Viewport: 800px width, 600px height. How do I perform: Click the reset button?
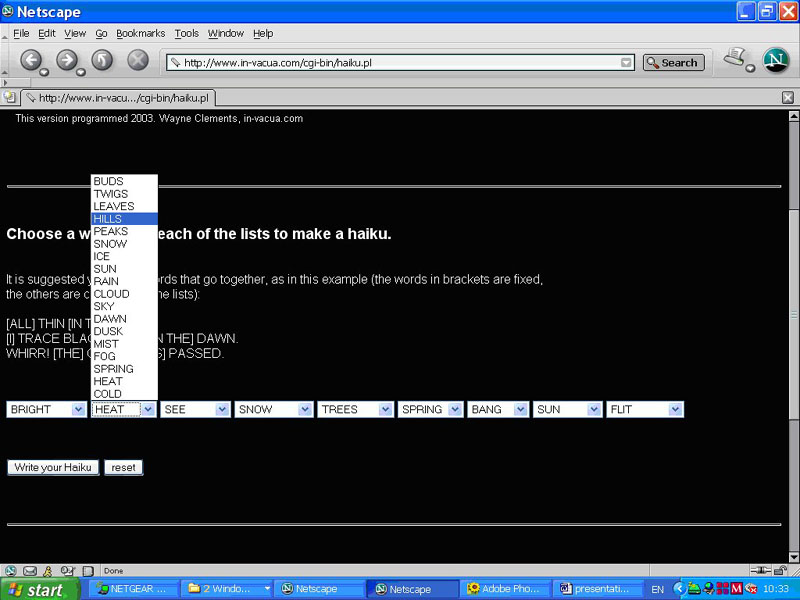point(123,467)
